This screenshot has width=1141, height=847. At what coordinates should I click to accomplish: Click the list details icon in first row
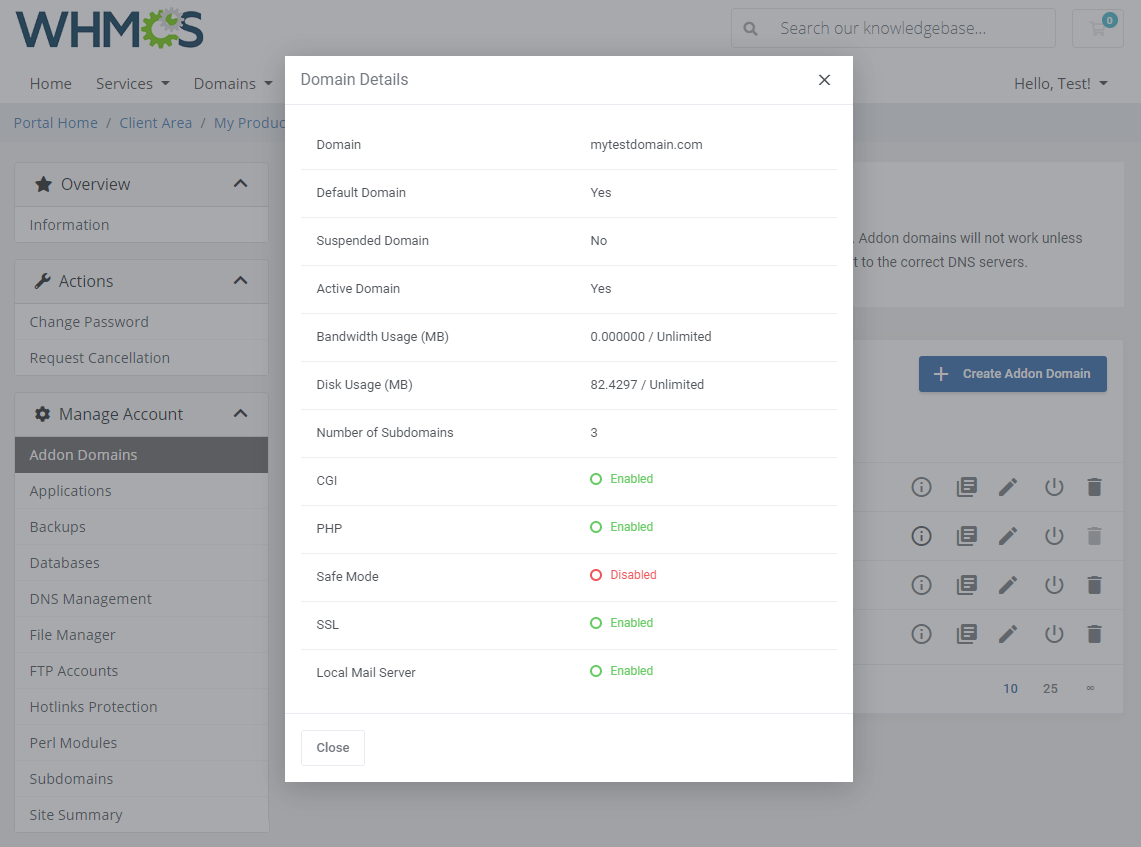[x=966, y=487]
